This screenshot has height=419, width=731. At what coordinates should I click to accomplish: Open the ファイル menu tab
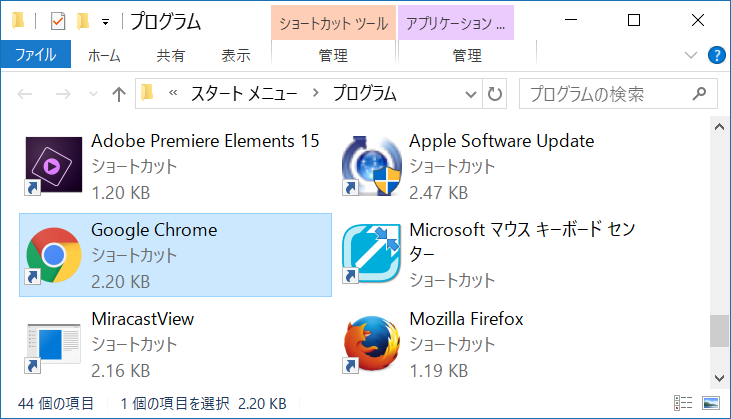coord(36,55)
